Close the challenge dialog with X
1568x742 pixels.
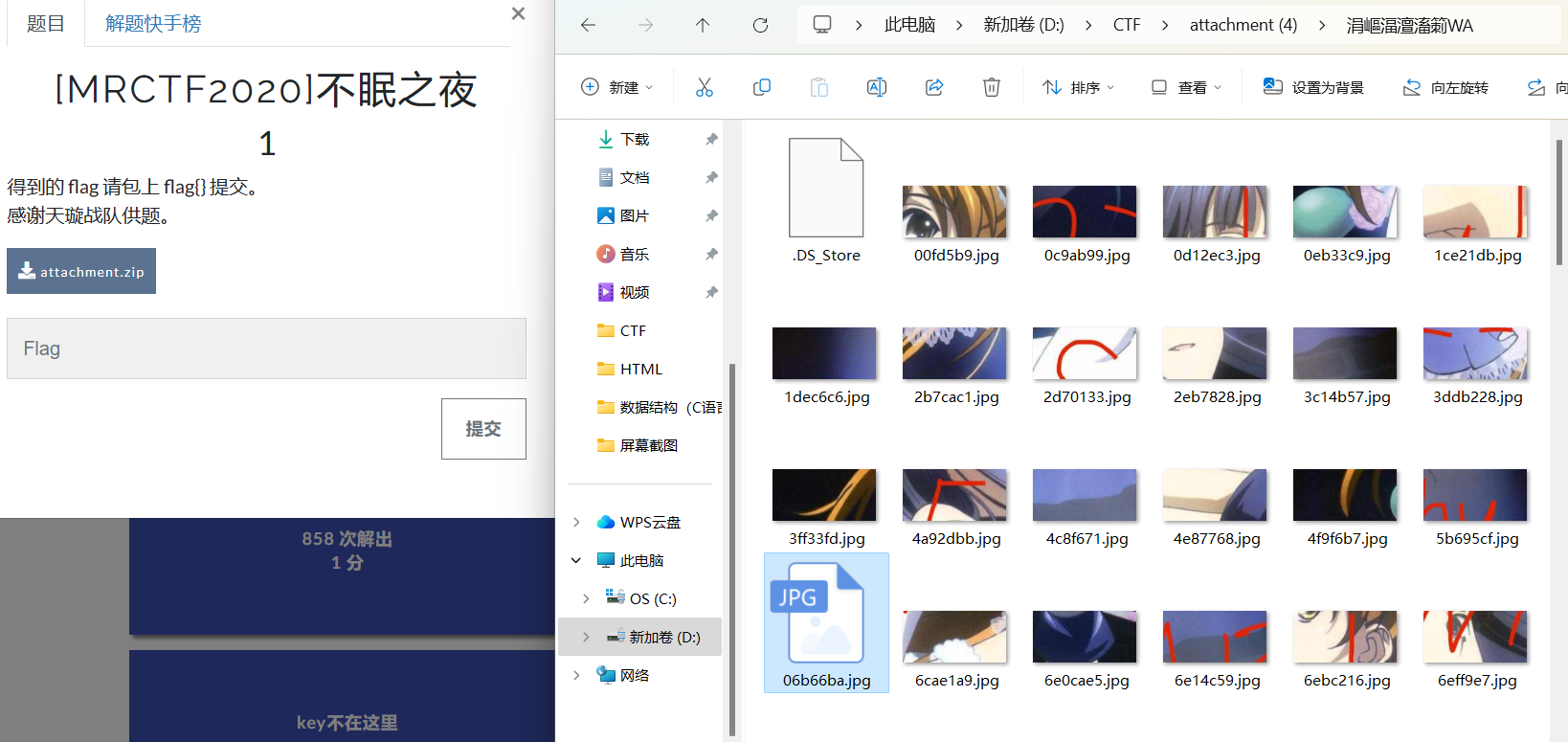[x=518, y=13]
